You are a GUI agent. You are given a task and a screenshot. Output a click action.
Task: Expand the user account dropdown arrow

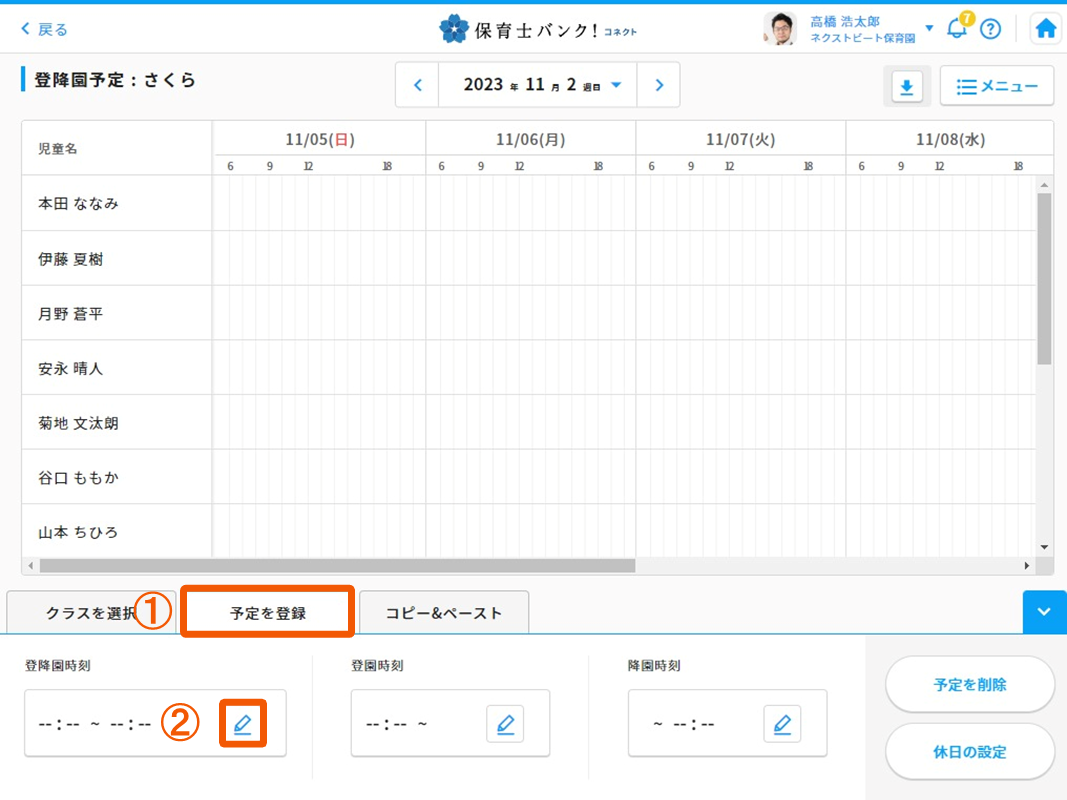pos(929,29)
